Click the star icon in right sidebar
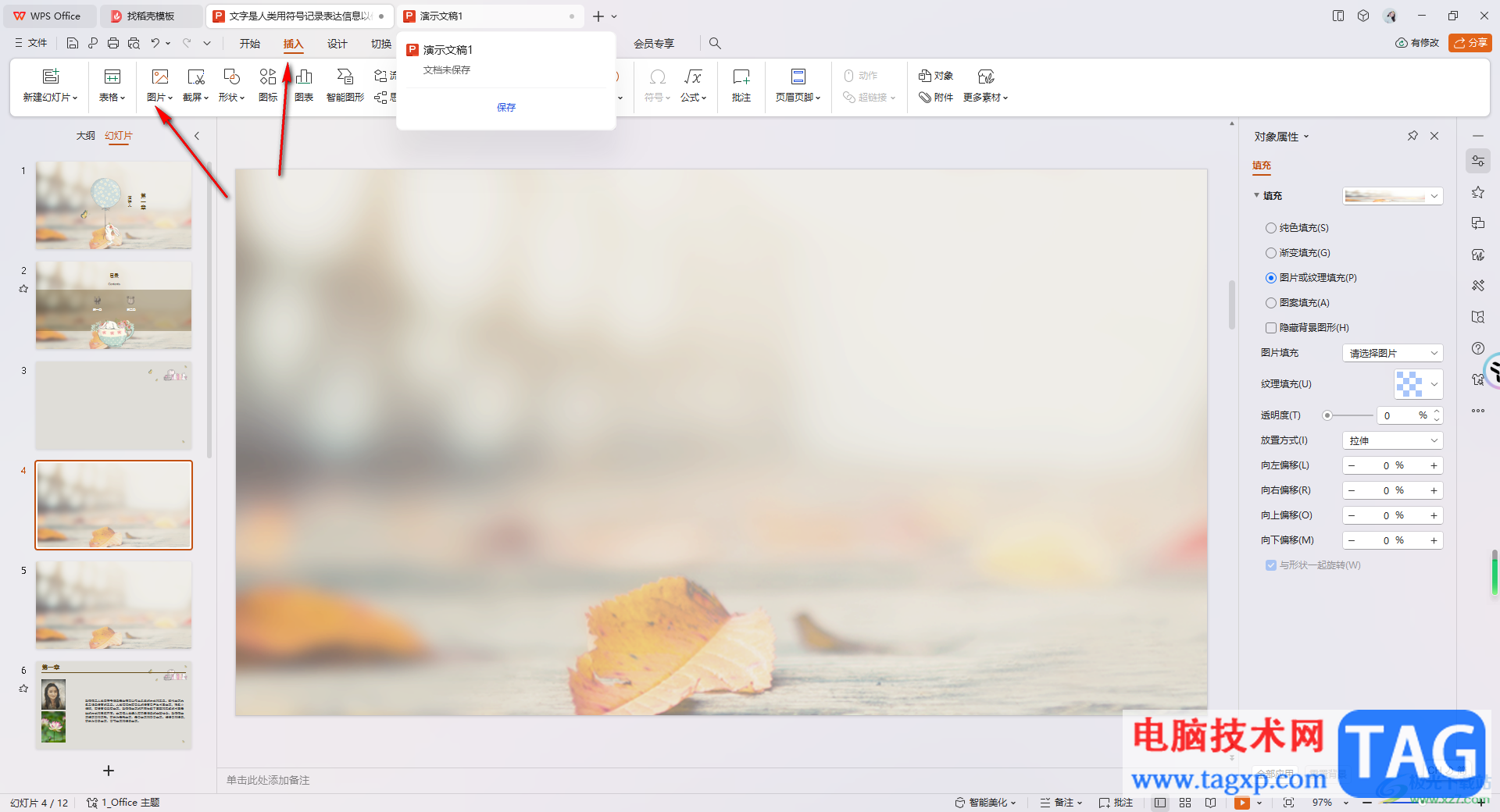This screenshot has width=1500, height=812. click(x=1478, y=192)
